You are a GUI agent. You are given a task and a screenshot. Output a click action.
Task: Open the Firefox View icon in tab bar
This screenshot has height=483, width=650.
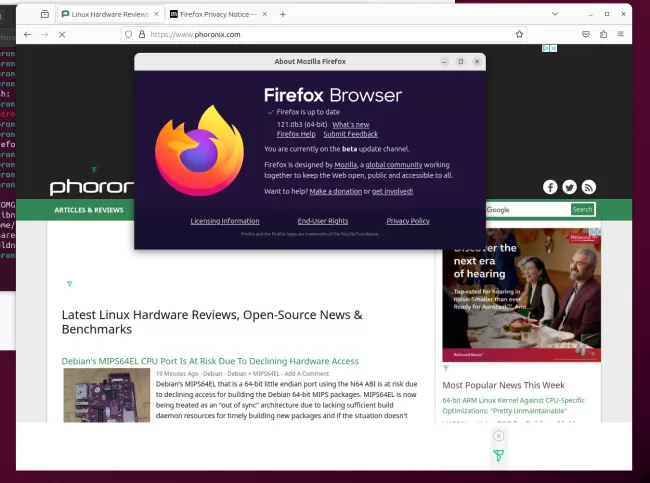coord(45,14)
